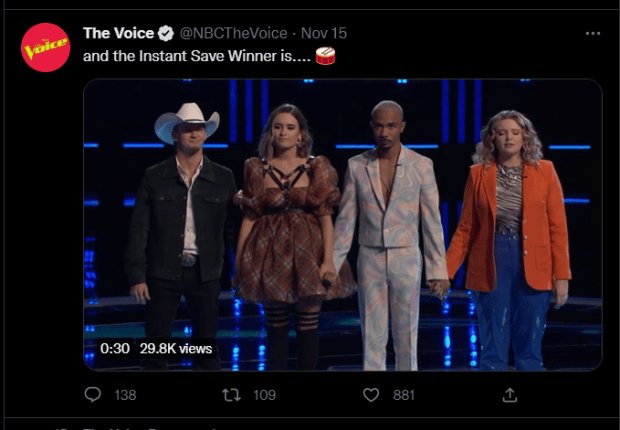Open the share icon menu
Screen dimensions: 620x430
pos(509,395)
